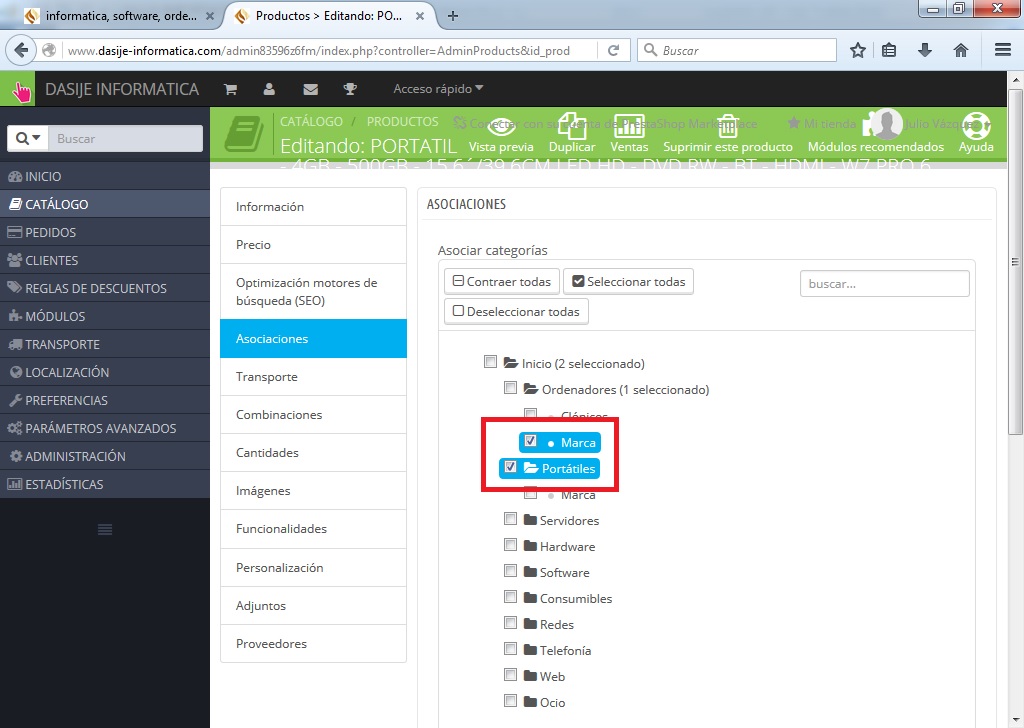The height and width of the screenshot is (728, 1024).
Task: Open Optimización motores de búsqueda (SEO) tab
Action: tap(313, 292)
